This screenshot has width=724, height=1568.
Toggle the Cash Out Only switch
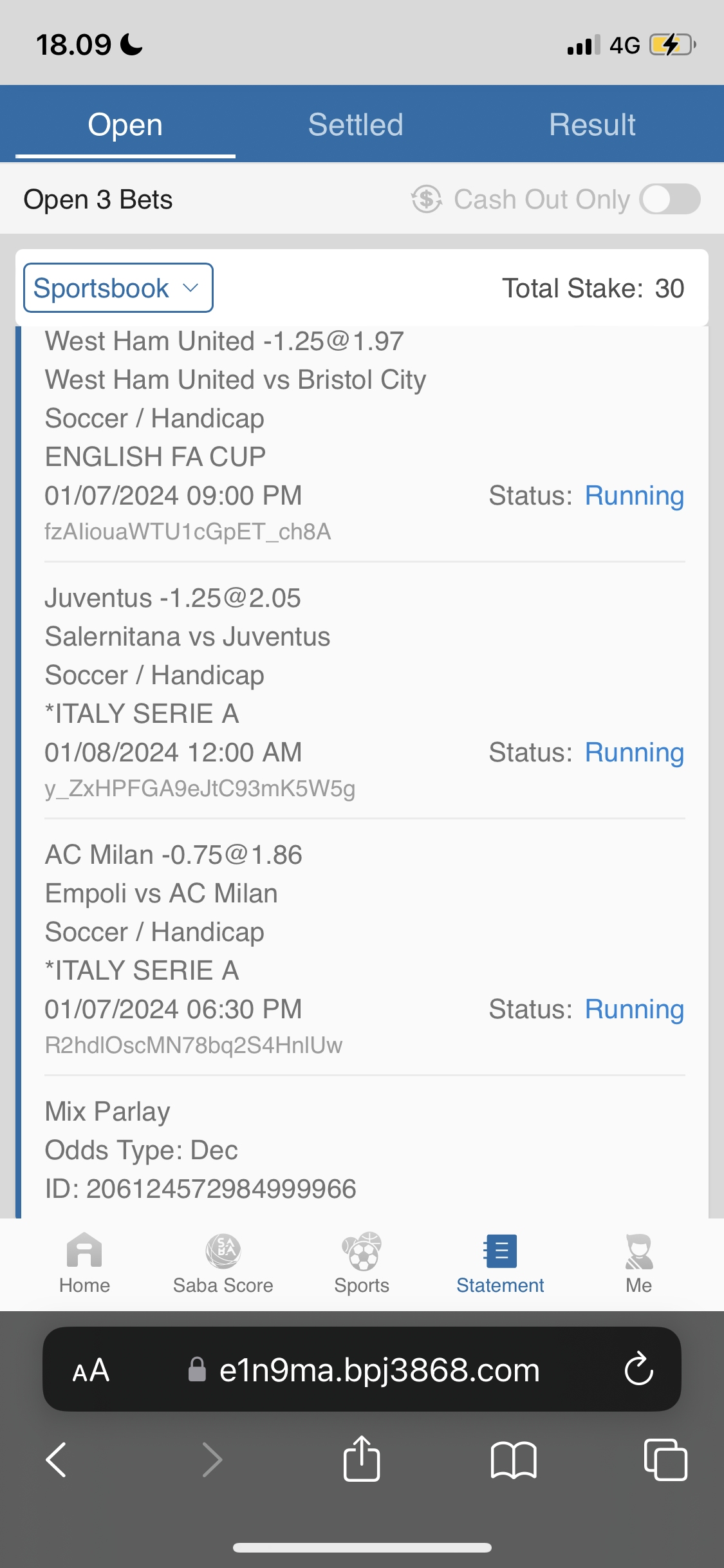(670, 199)
